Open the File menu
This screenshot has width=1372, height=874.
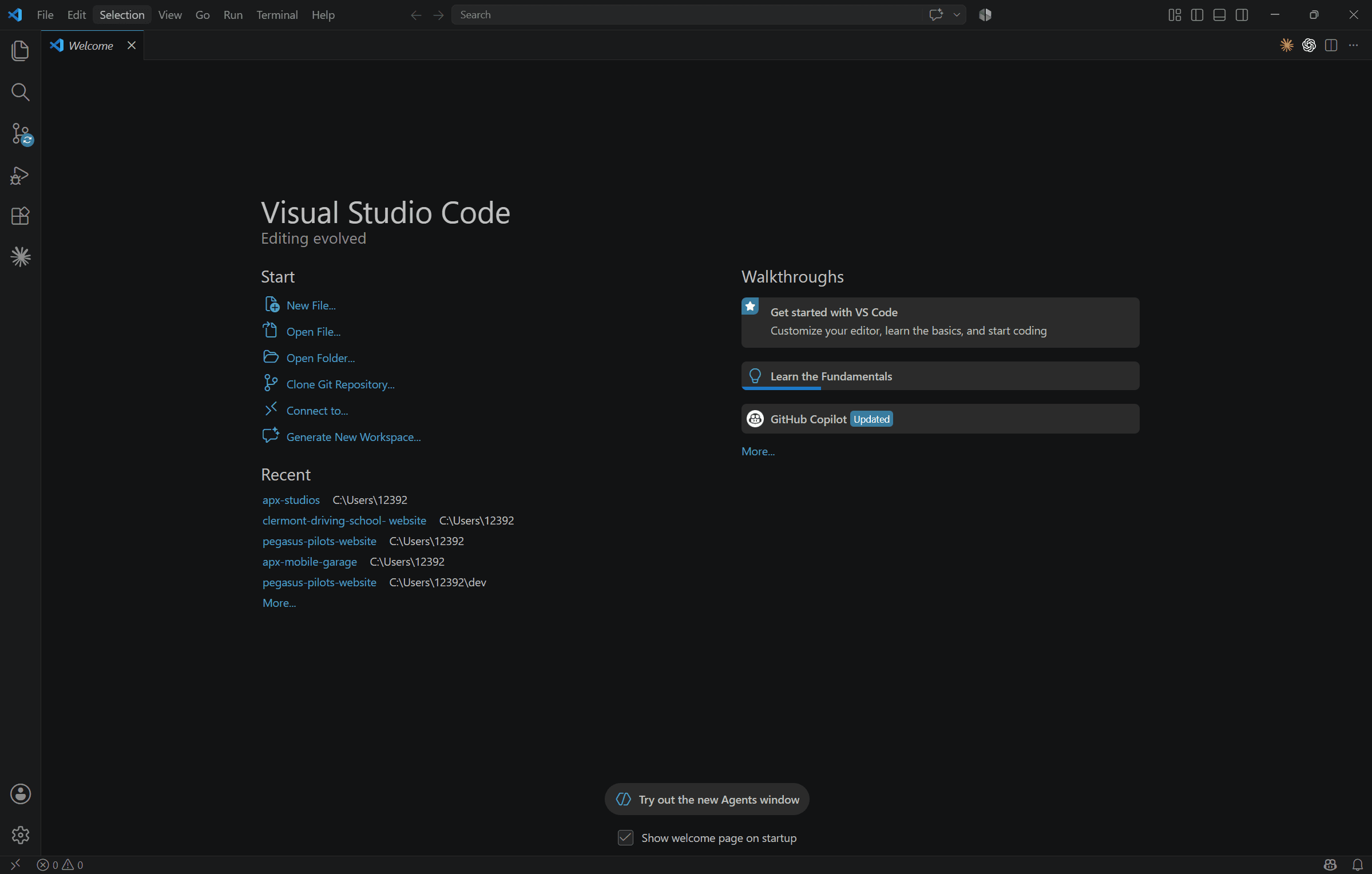click(45, 15)
